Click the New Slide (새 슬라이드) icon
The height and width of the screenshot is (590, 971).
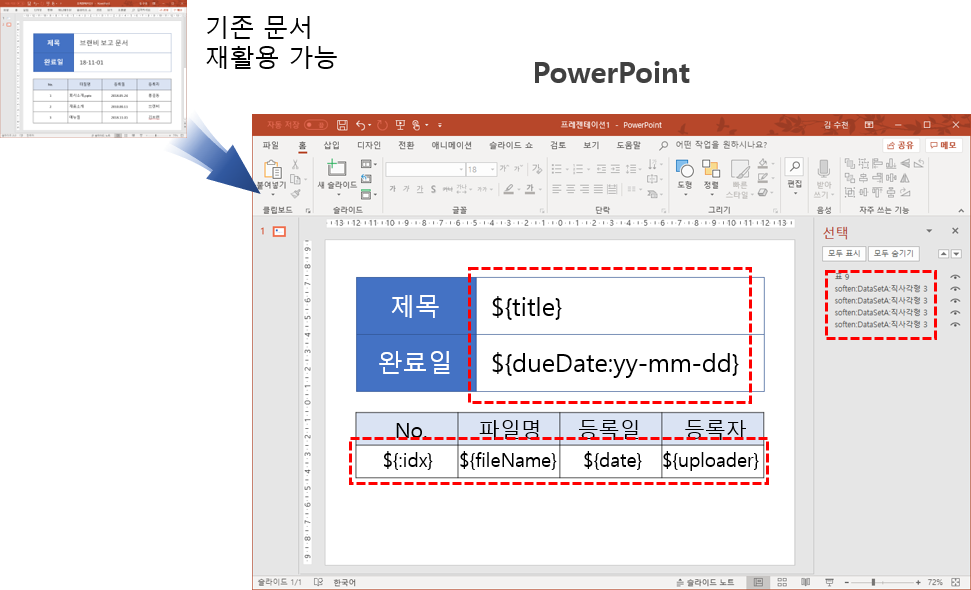coord(336,168)
